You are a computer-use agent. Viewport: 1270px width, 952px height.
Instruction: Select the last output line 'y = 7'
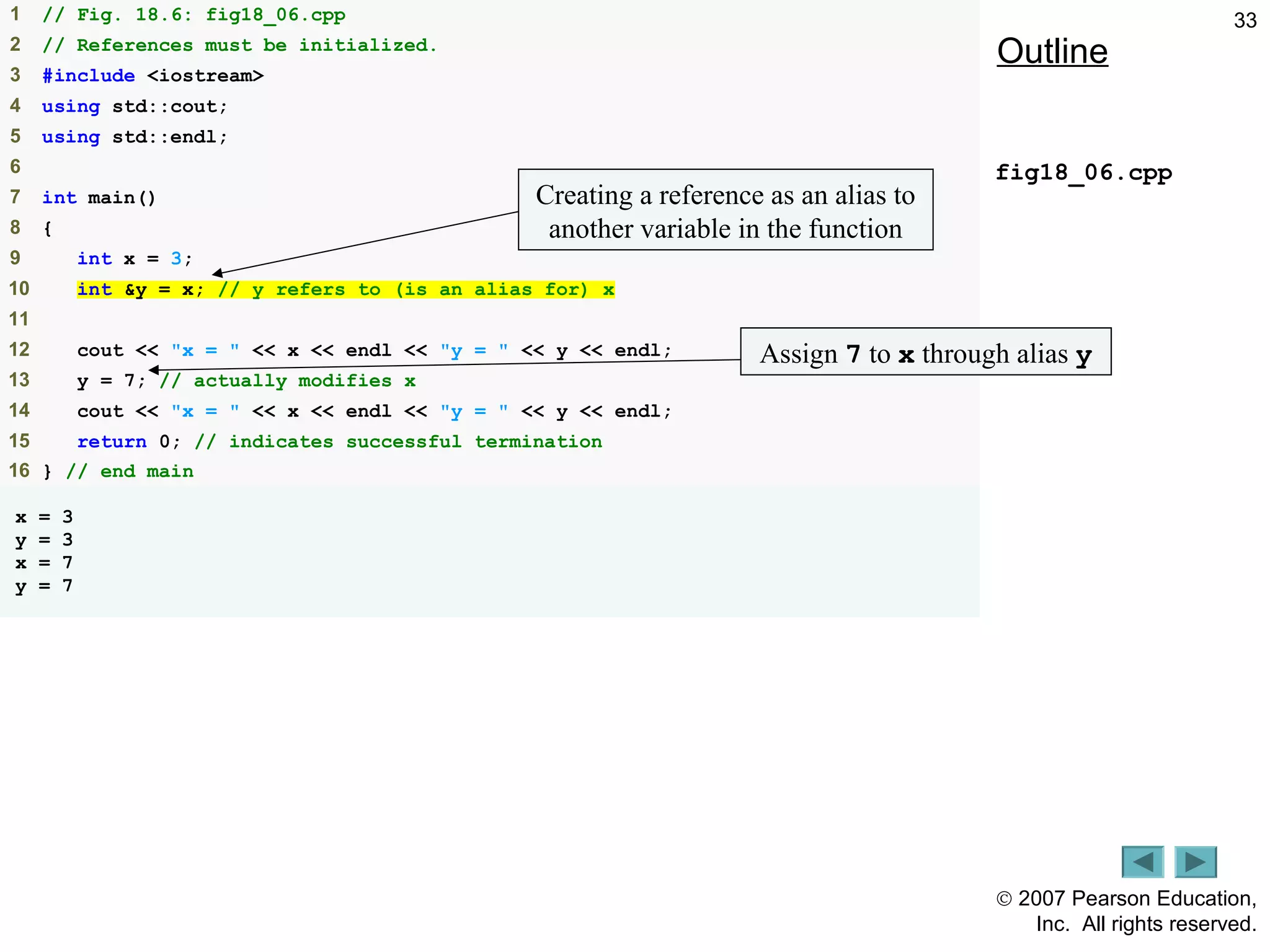coord(44,586)
